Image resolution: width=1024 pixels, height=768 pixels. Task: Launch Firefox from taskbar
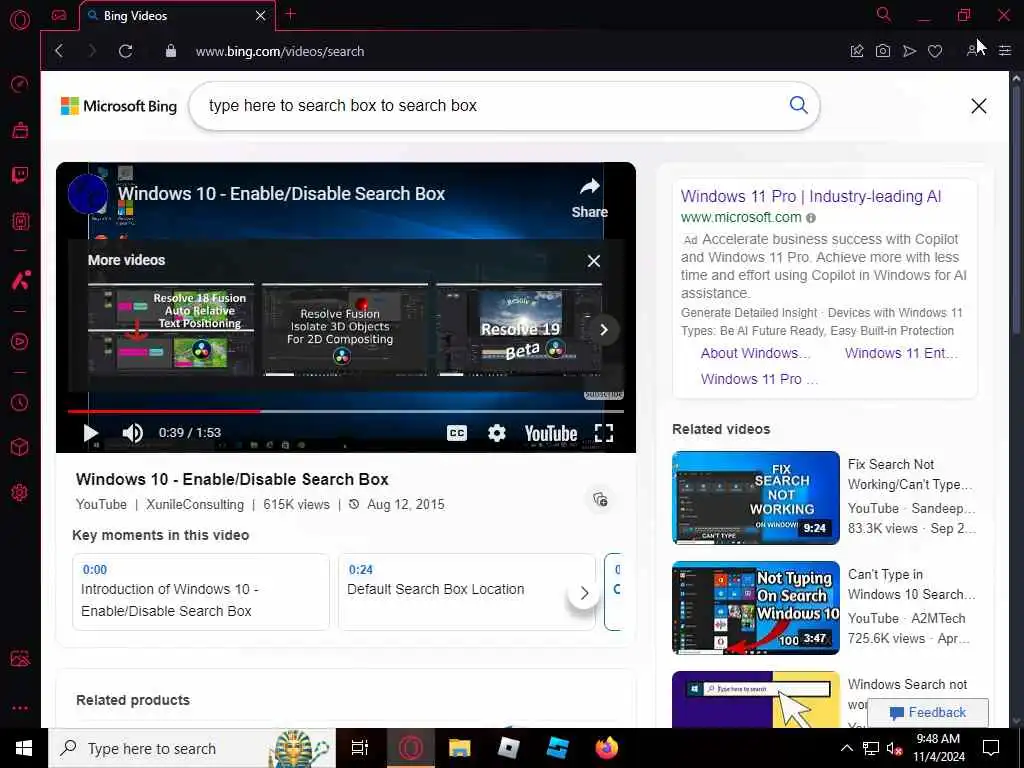[607, 748]
